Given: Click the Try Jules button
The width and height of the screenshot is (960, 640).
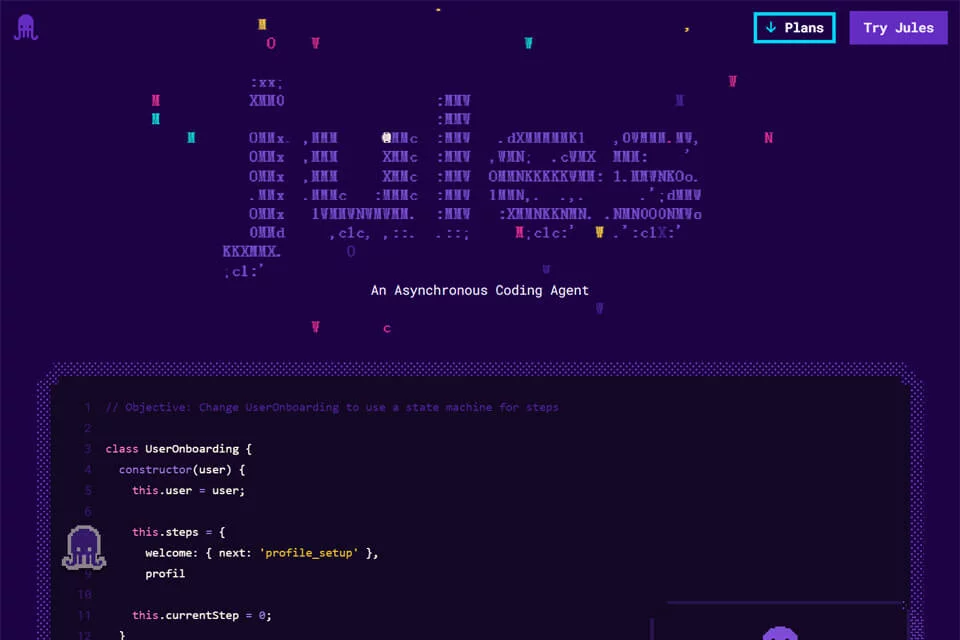Looking at the screenshot, I should pos(898,28).
